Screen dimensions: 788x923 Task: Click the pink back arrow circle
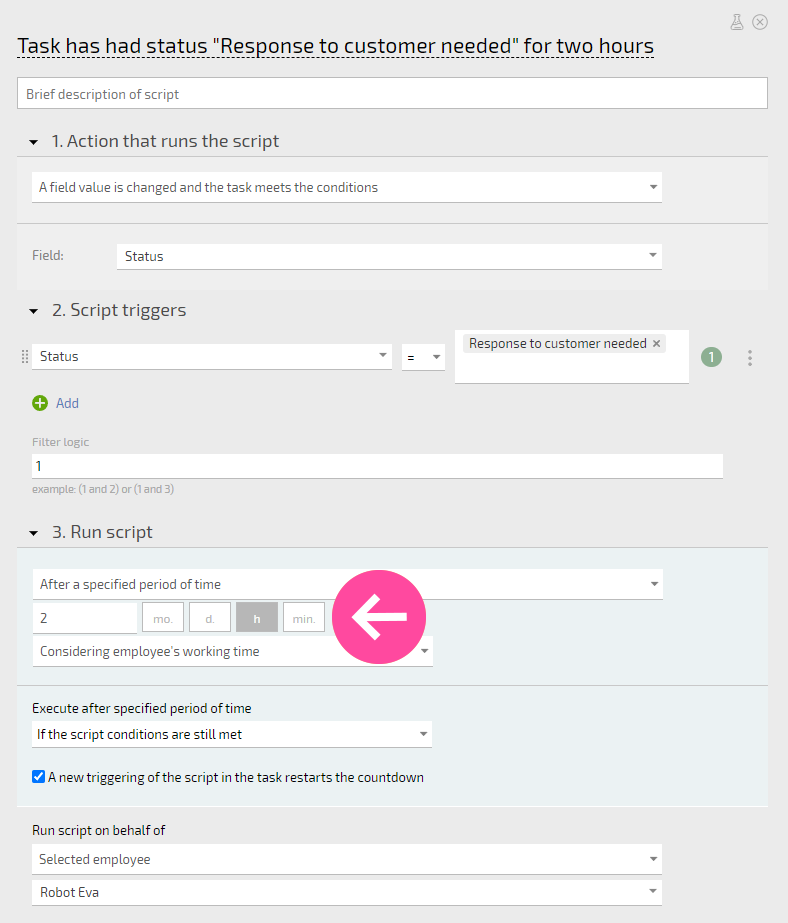[379, 617]
